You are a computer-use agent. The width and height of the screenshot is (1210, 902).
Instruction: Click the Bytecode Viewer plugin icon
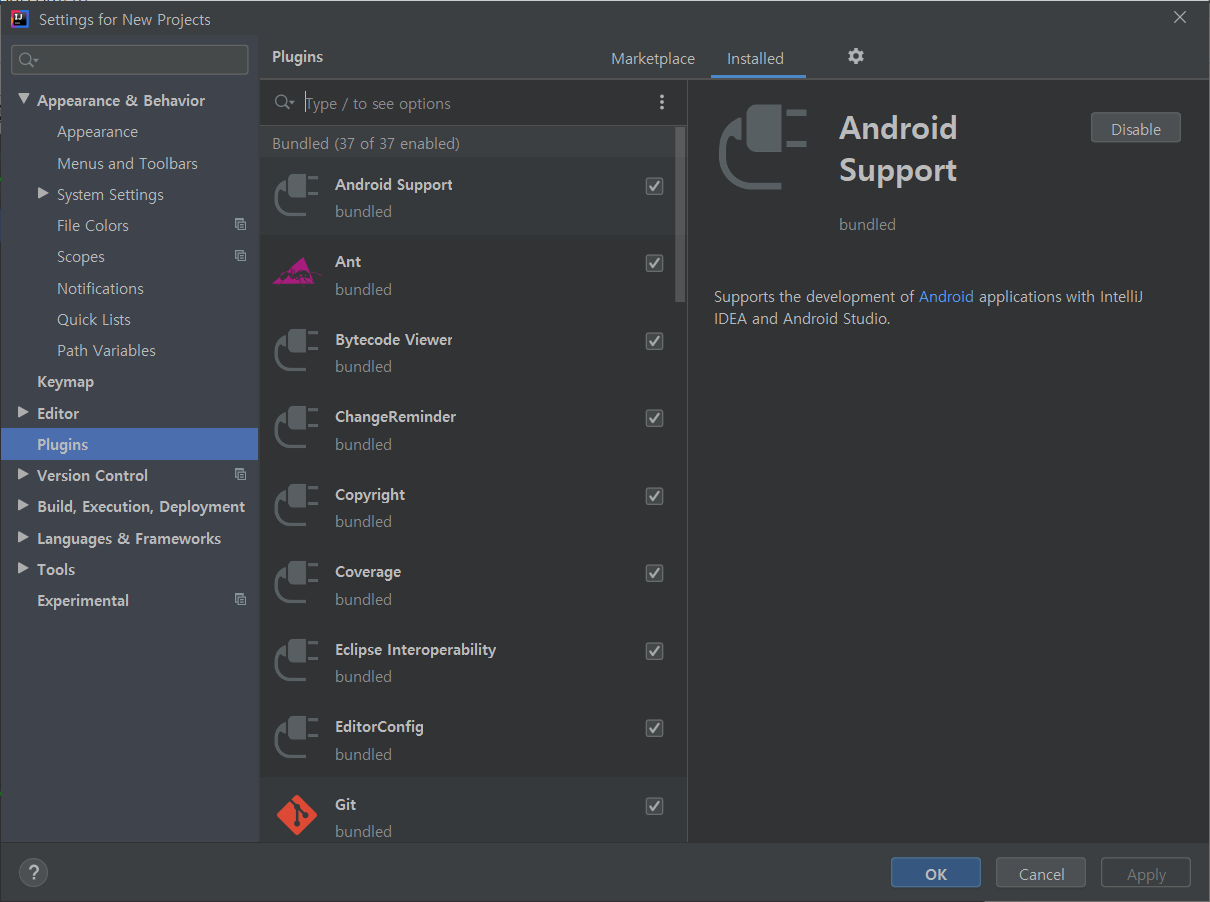296,352
